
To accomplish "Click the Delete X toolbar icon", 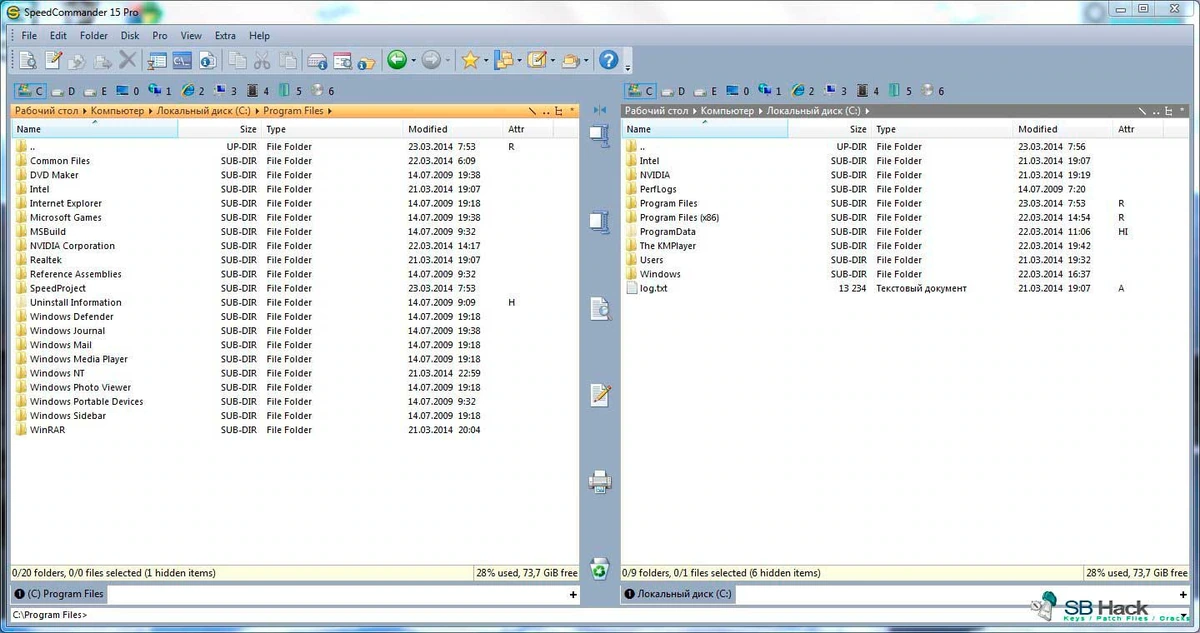I will 128,61.
